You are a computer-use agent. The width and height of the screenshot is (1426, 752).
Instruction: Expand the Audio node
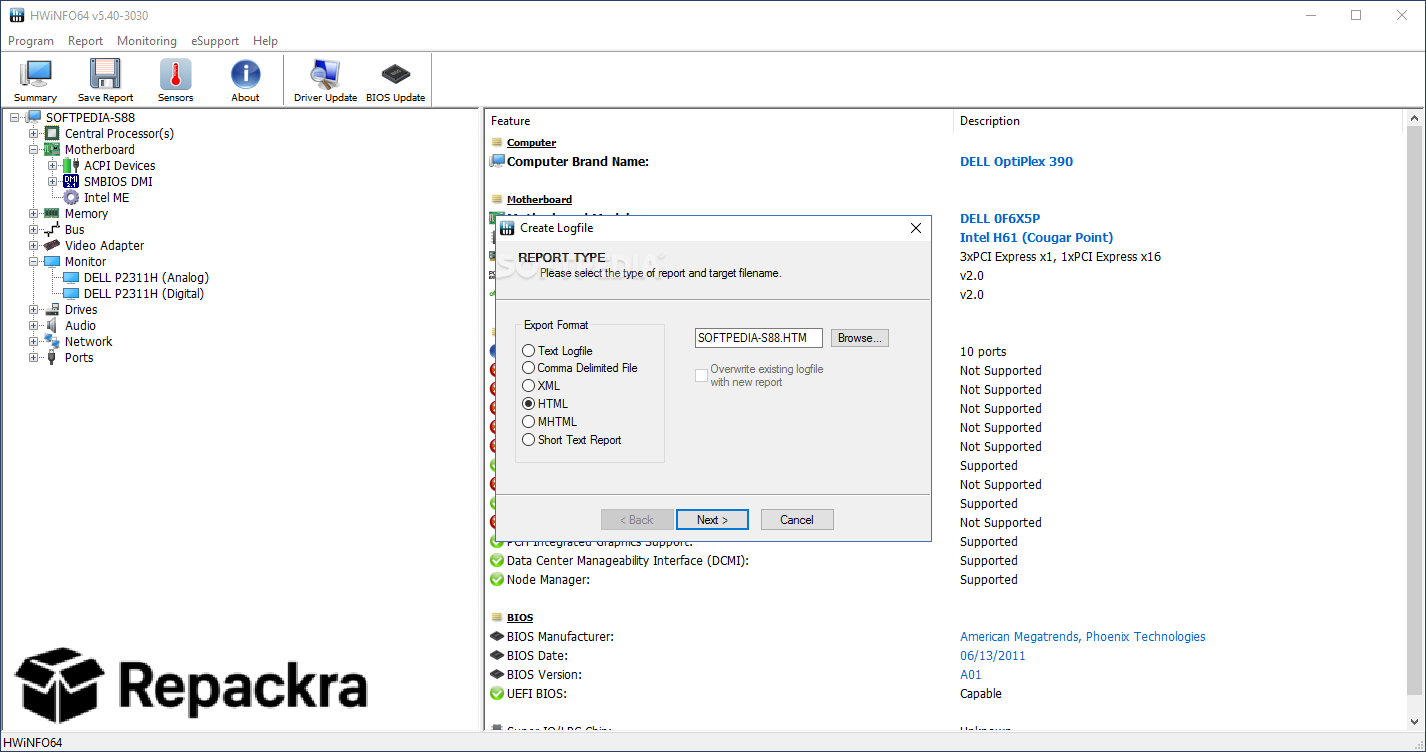point(34,326)
